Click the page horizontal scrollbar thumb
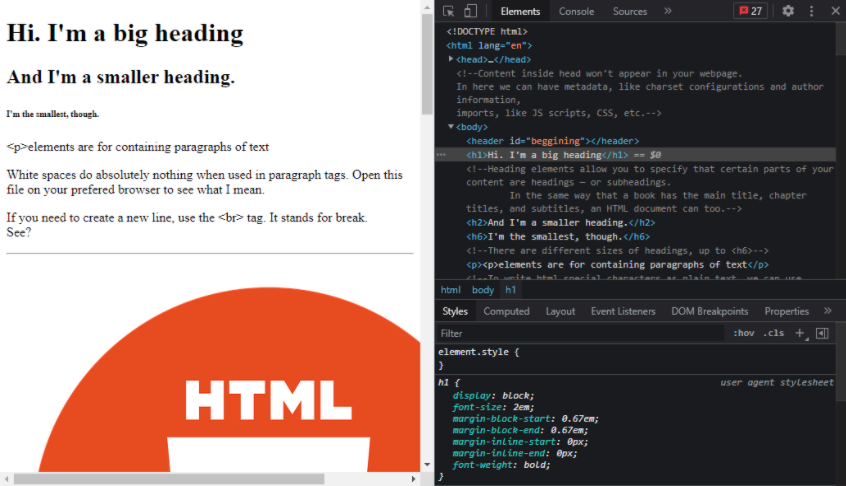This screenshot has width=846, height=486. click(169, 479)
